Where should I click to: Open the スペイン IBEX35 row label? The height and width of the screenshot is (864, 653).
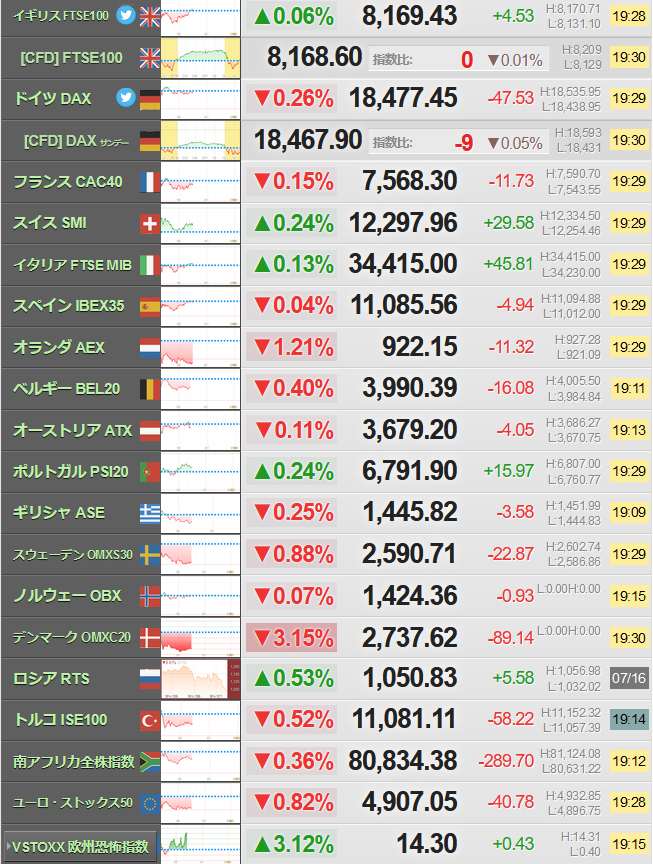[x=69, y=306]
